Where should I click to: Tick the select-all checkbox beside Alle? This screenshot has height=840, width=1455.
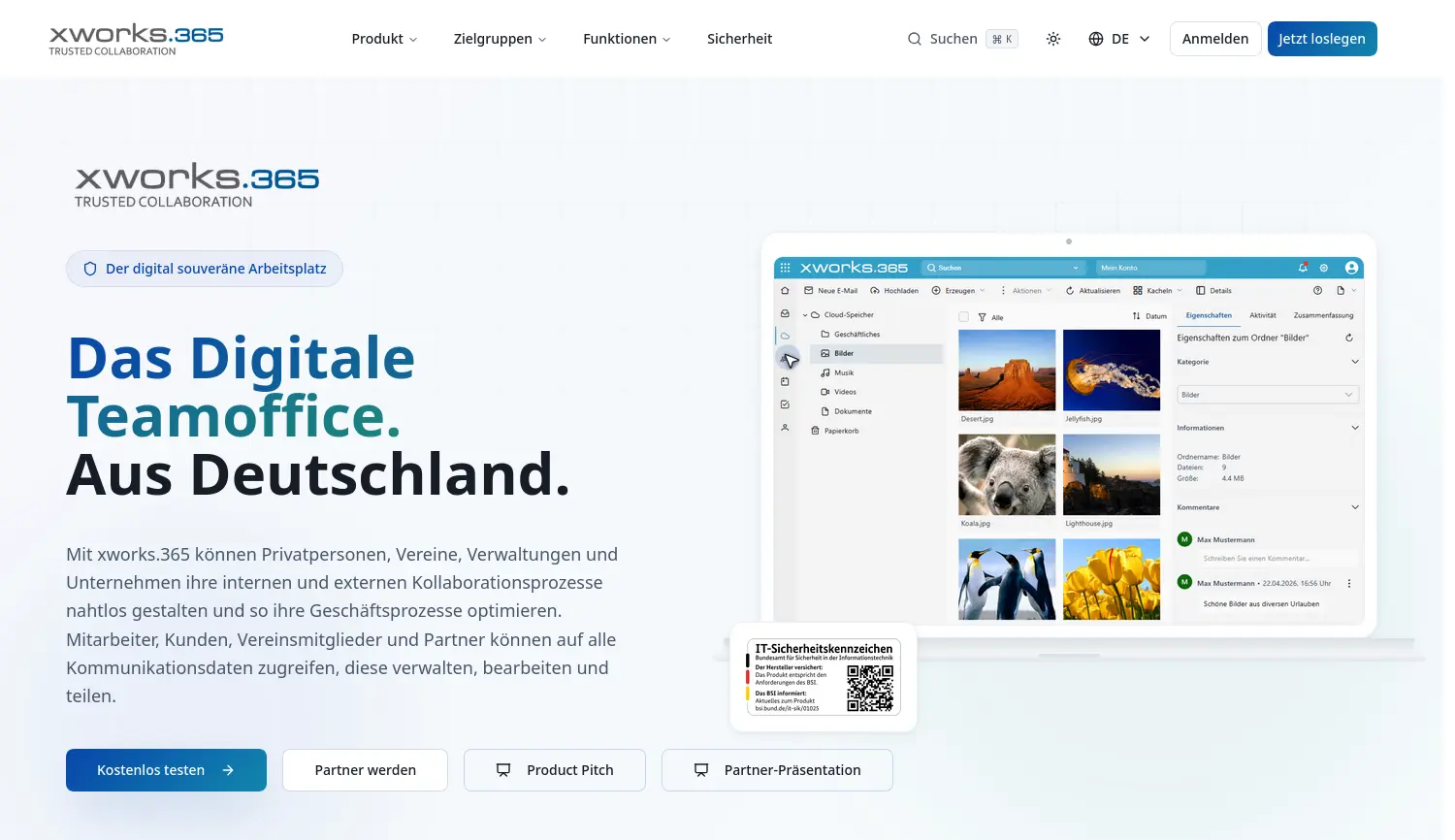[x=963, y=317]
